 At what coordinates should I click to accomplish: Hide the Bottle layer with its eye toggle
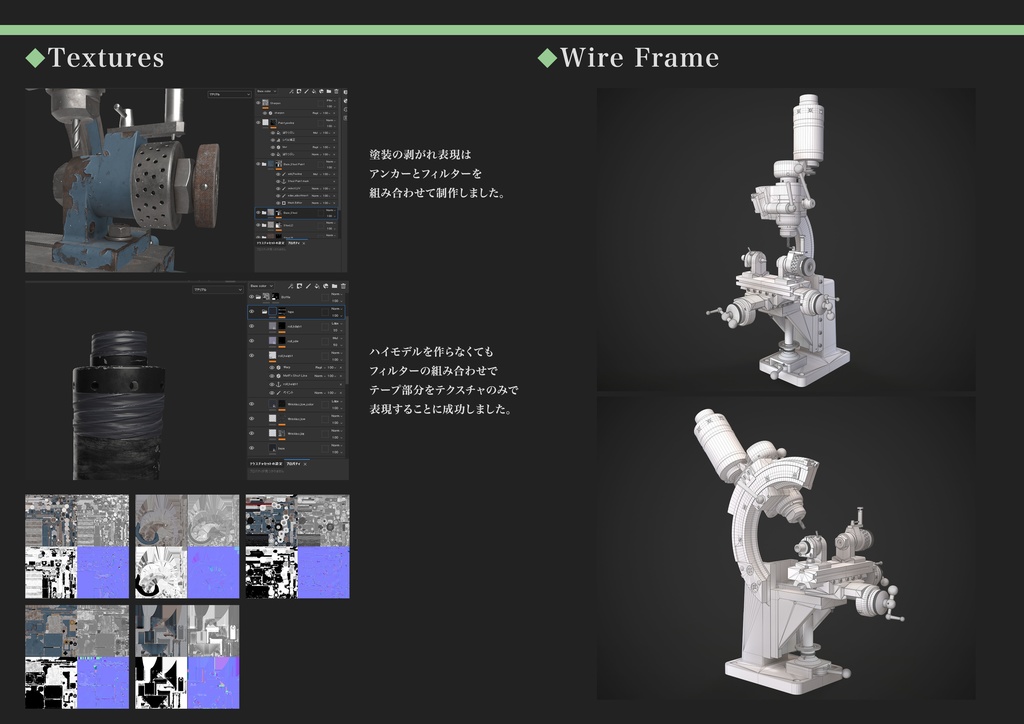tap(252, 296)
